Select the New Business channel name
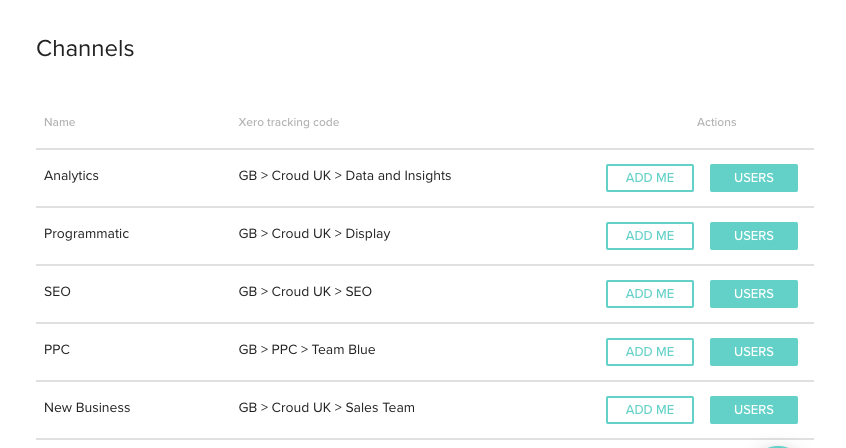The height and width of the screenshot is (448, 846). click(x=87, y=408)
